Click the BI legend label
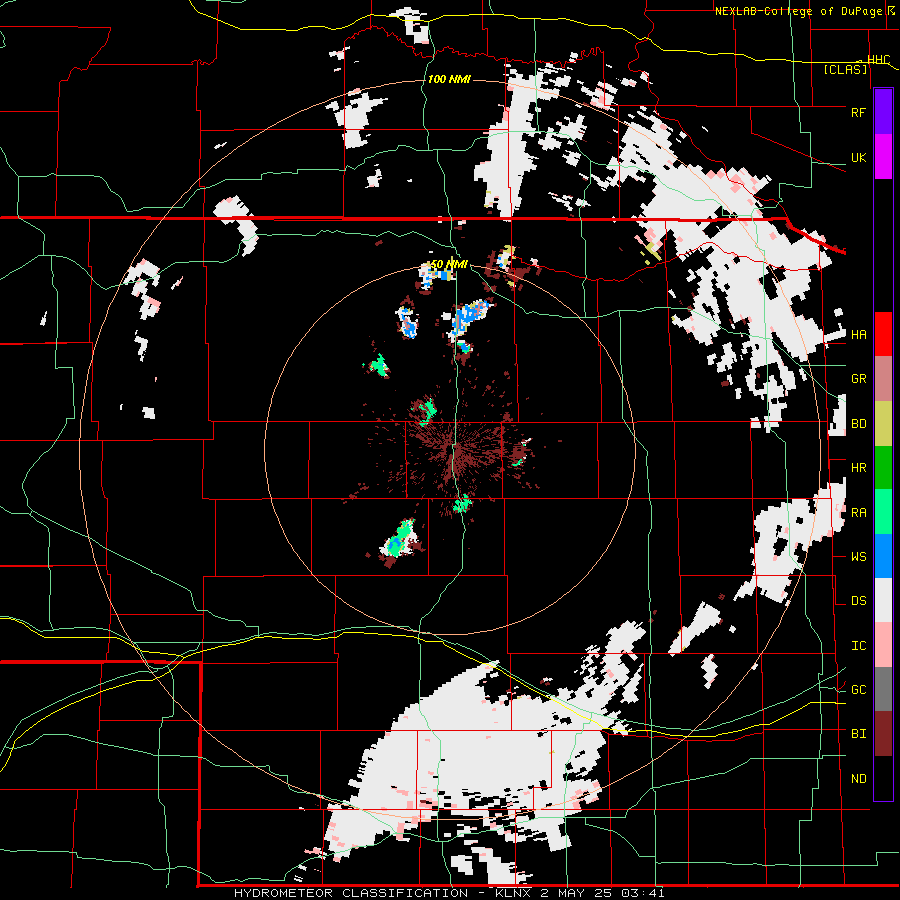 (858, 734)
